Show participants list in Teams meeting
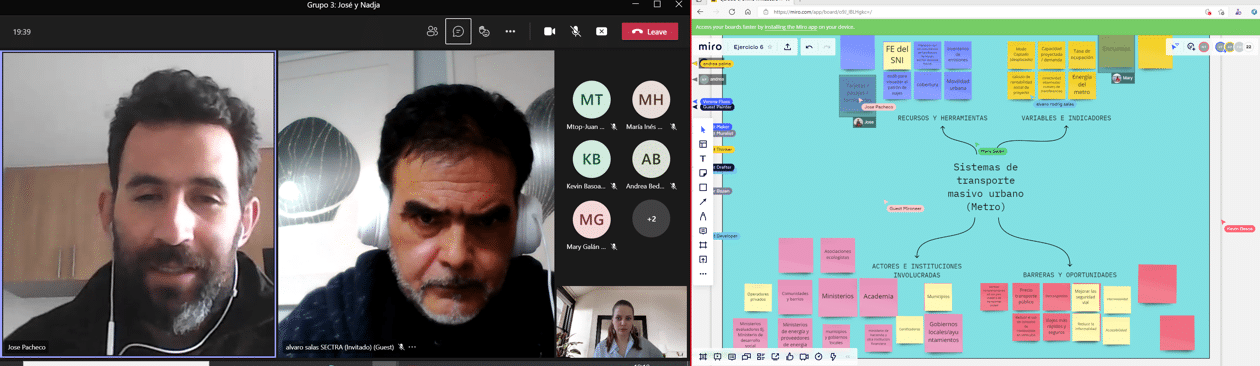The height and width of the screenshot is (366, 1260). pyautogui.click(x=432, y=31)
